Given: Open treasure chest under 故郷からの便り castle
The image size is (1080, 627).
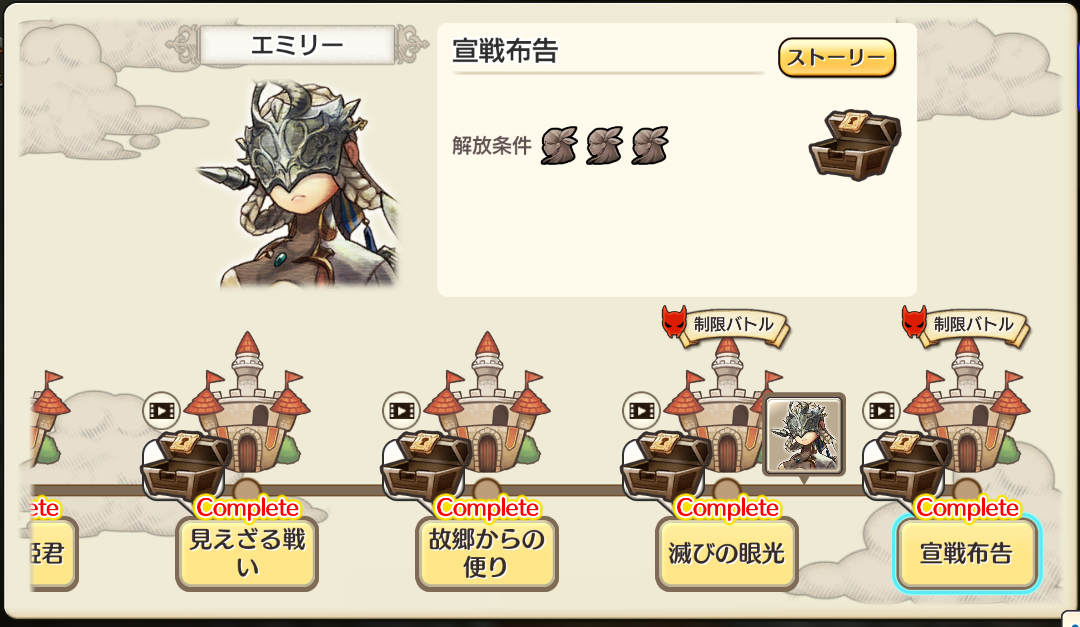Looking at the screenshot, I should pyautogui.click(x=424, y=464).
